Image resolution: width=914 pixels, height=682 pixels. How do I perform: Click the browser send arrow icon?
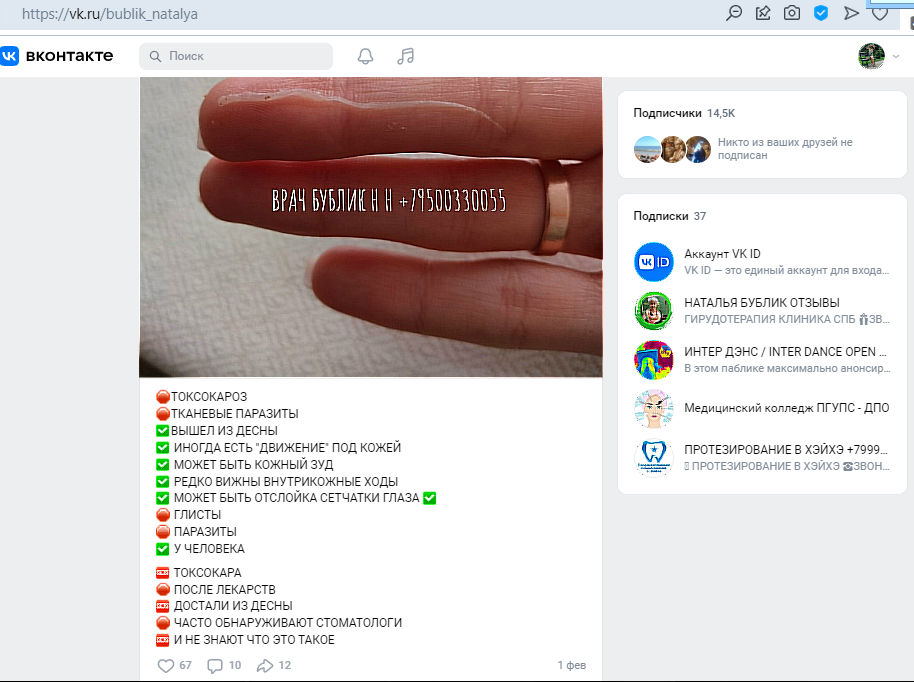pyautogui.click(x=851, y=13)
